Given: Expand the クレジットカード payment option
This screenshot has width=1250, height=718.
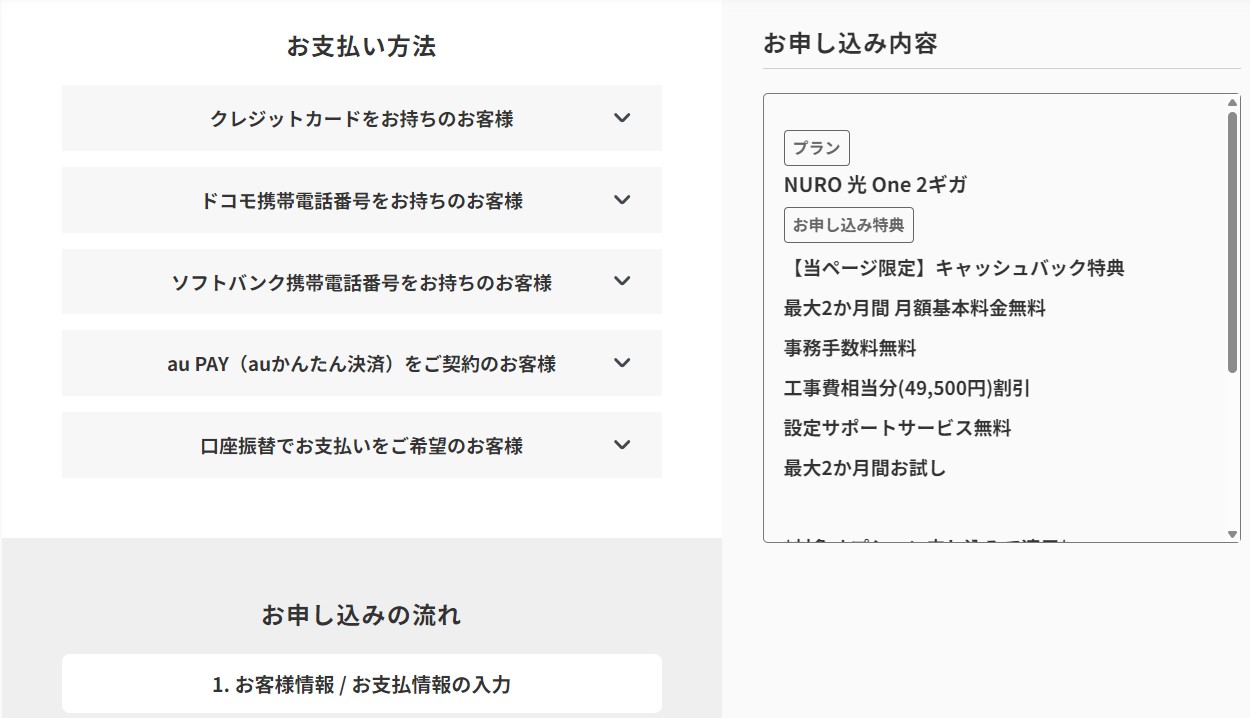Looking at the screenshot, I should click(362, 117).
